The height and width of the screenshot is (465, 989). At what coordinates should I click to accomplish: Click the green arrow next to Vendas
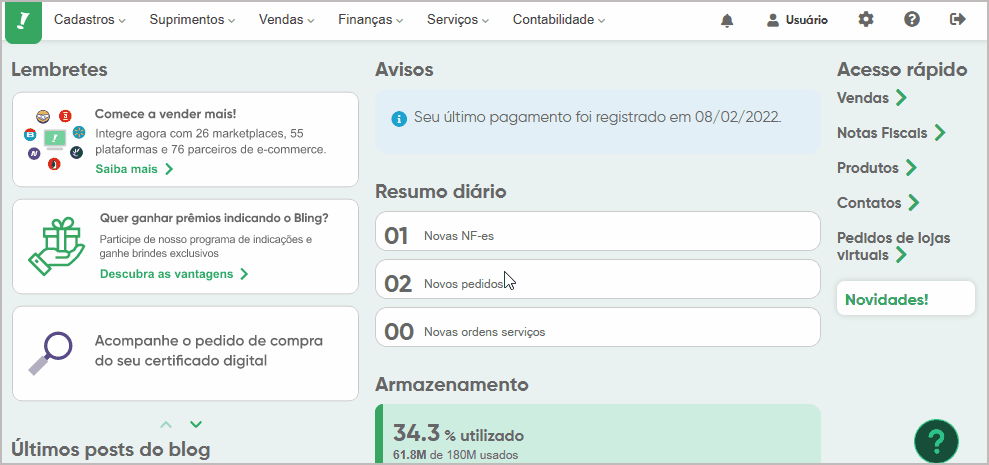point(901,98)
